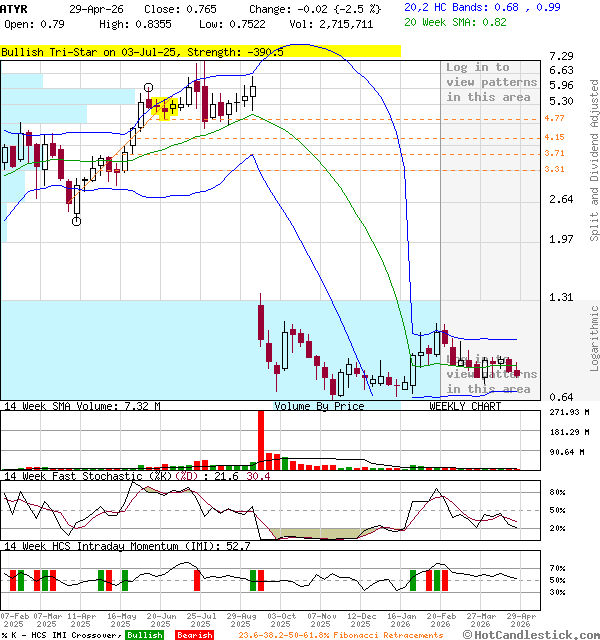This screenshot has height=640, width=600.
Task: Click the ATYR ticker symbol label
Action: coord(13,8)
